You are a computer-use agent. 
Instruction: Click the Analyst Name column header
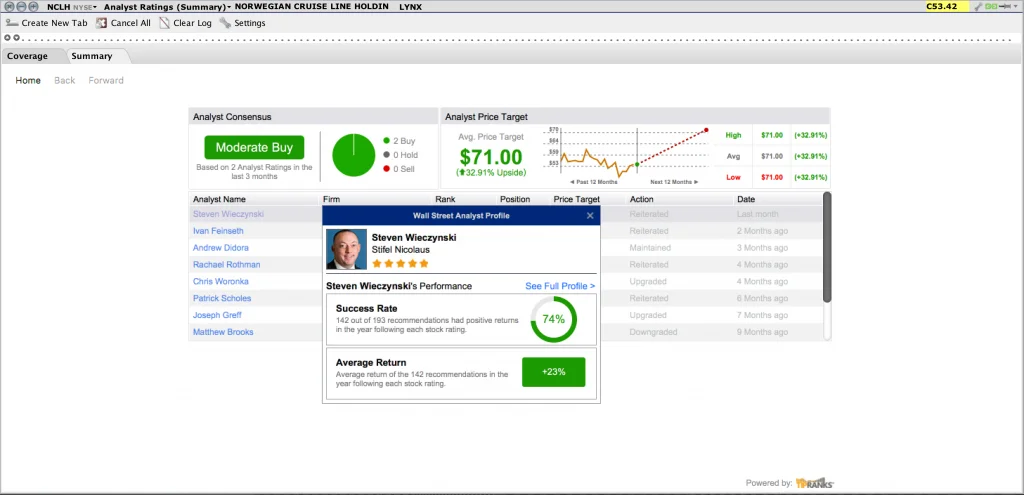click(219, 199)
